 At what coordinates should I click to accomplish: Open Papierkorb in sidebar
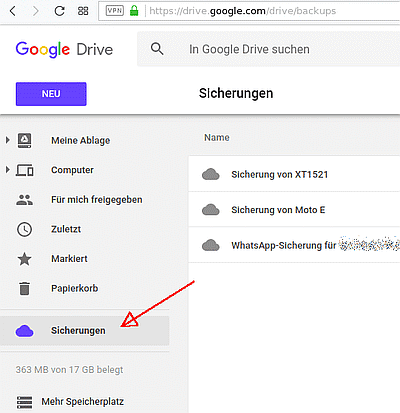point(75,288)
